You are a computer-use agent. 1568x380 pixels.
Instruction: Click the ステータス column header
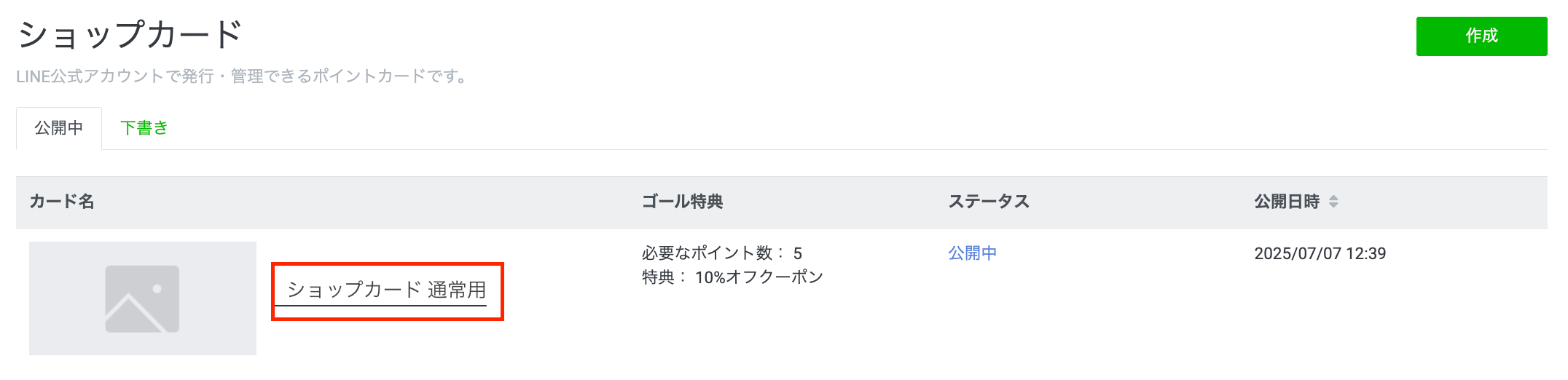point(989,202)
